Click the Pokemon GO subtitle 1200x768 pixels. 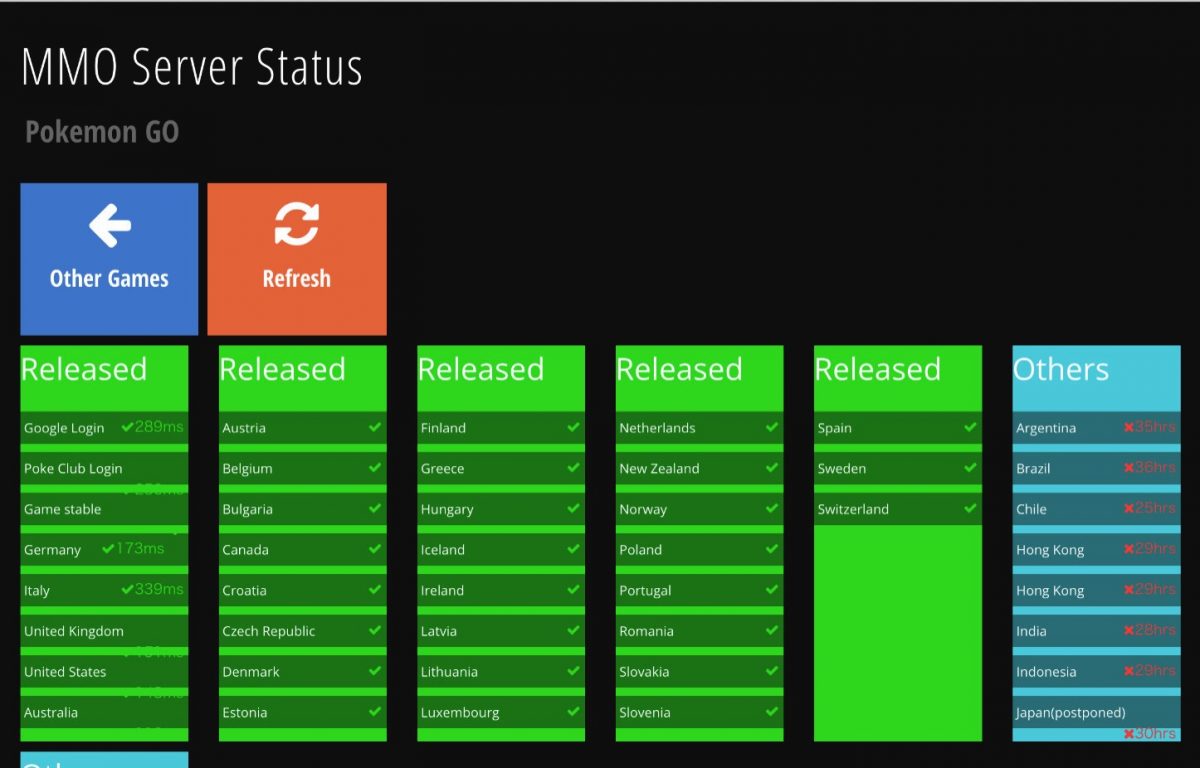[102, 132]
